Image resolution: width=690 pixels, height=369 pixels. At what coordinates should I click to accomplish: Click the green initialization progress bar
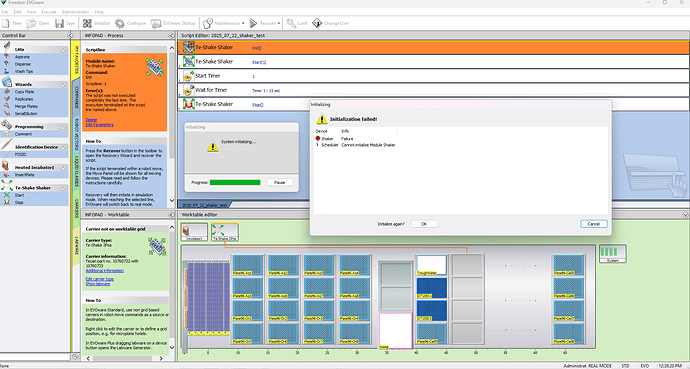tap(235, 182)
